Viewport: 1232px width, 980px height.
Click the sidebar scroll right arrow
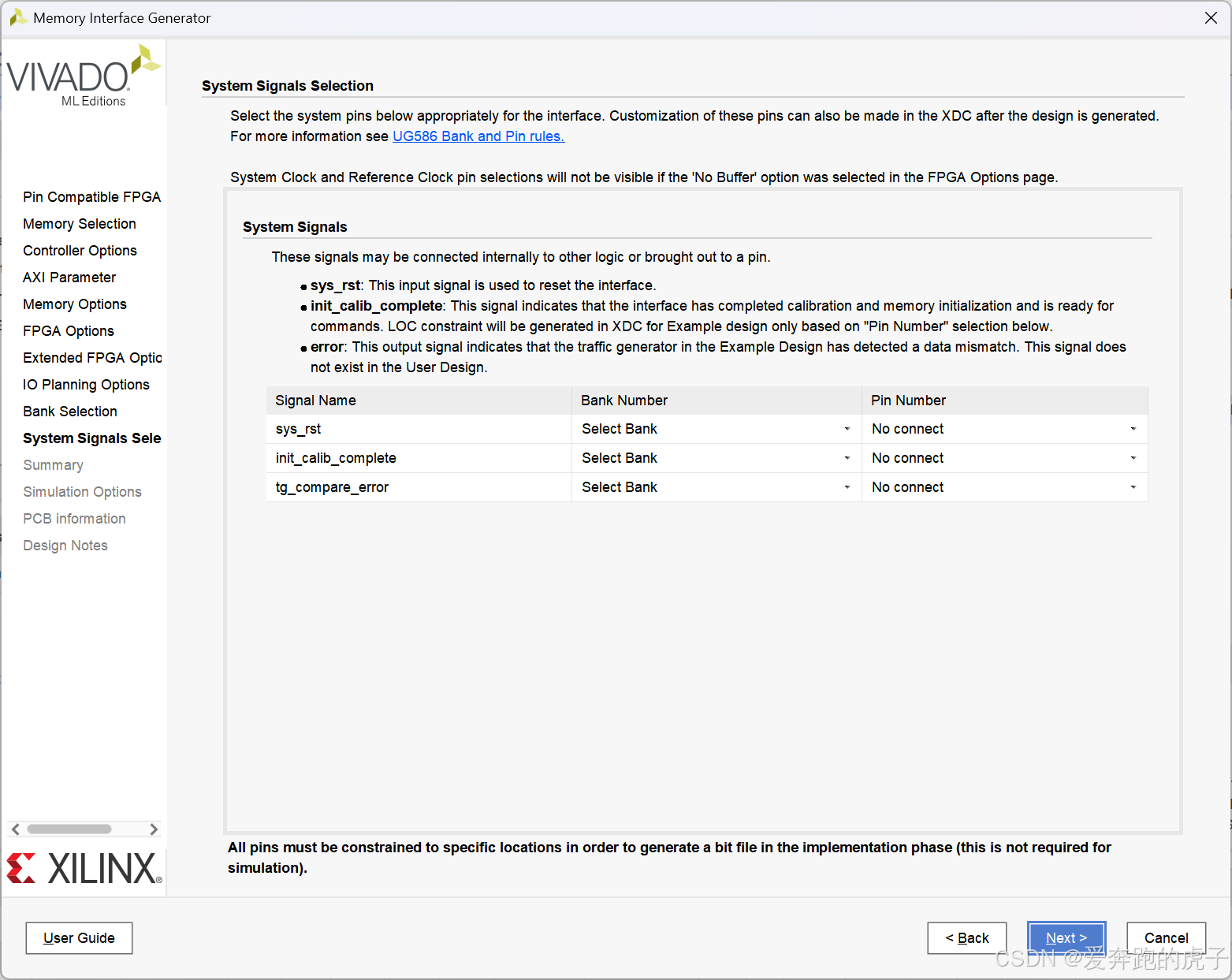tap(154, 829)
